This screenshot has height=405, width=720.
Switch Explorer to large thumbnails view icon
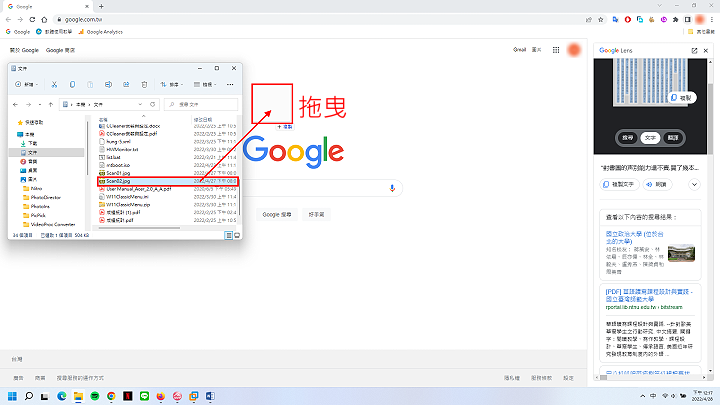coord(237,235)
